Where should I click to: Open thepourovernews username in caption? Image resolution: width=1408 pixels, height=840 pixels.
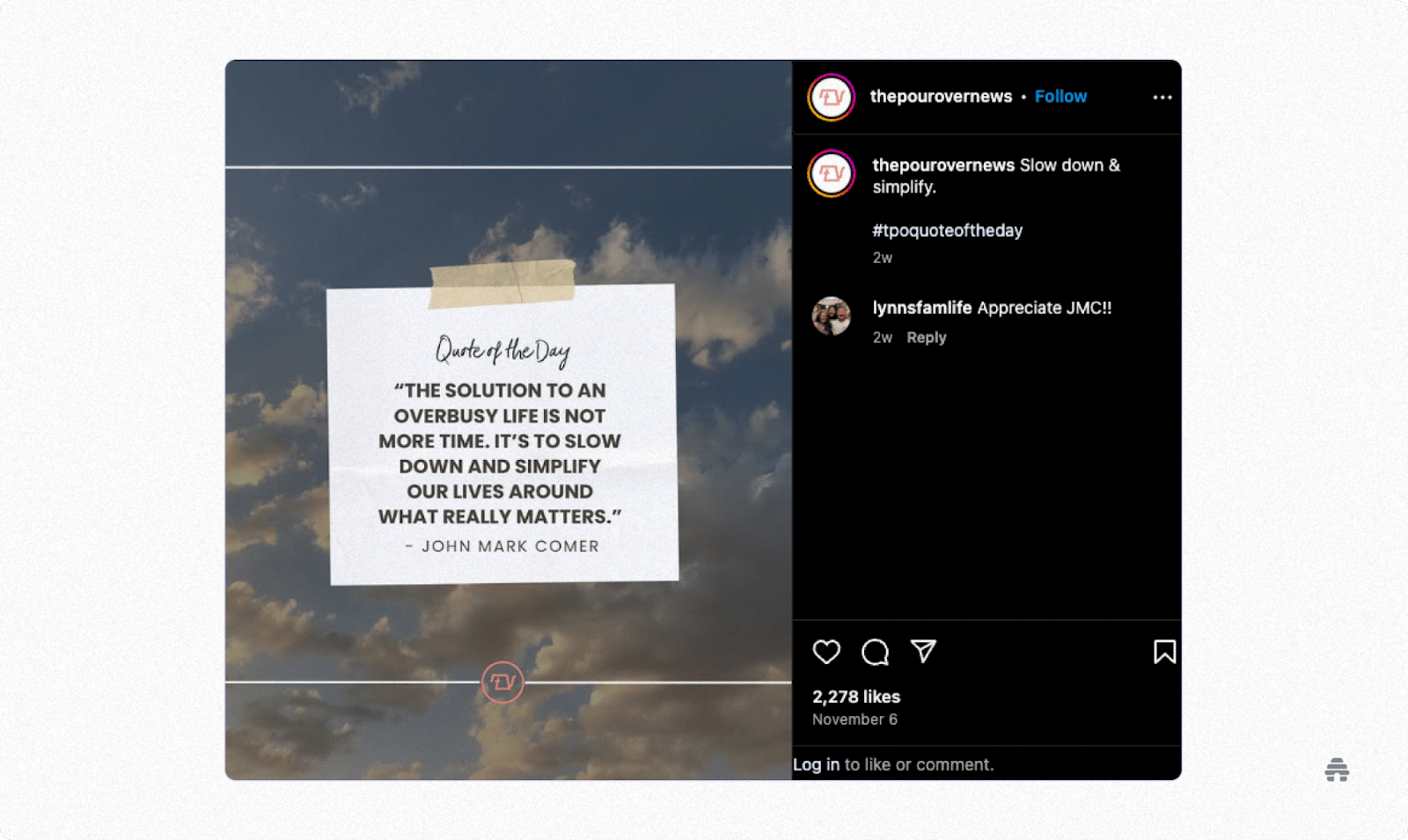point(943,165)
